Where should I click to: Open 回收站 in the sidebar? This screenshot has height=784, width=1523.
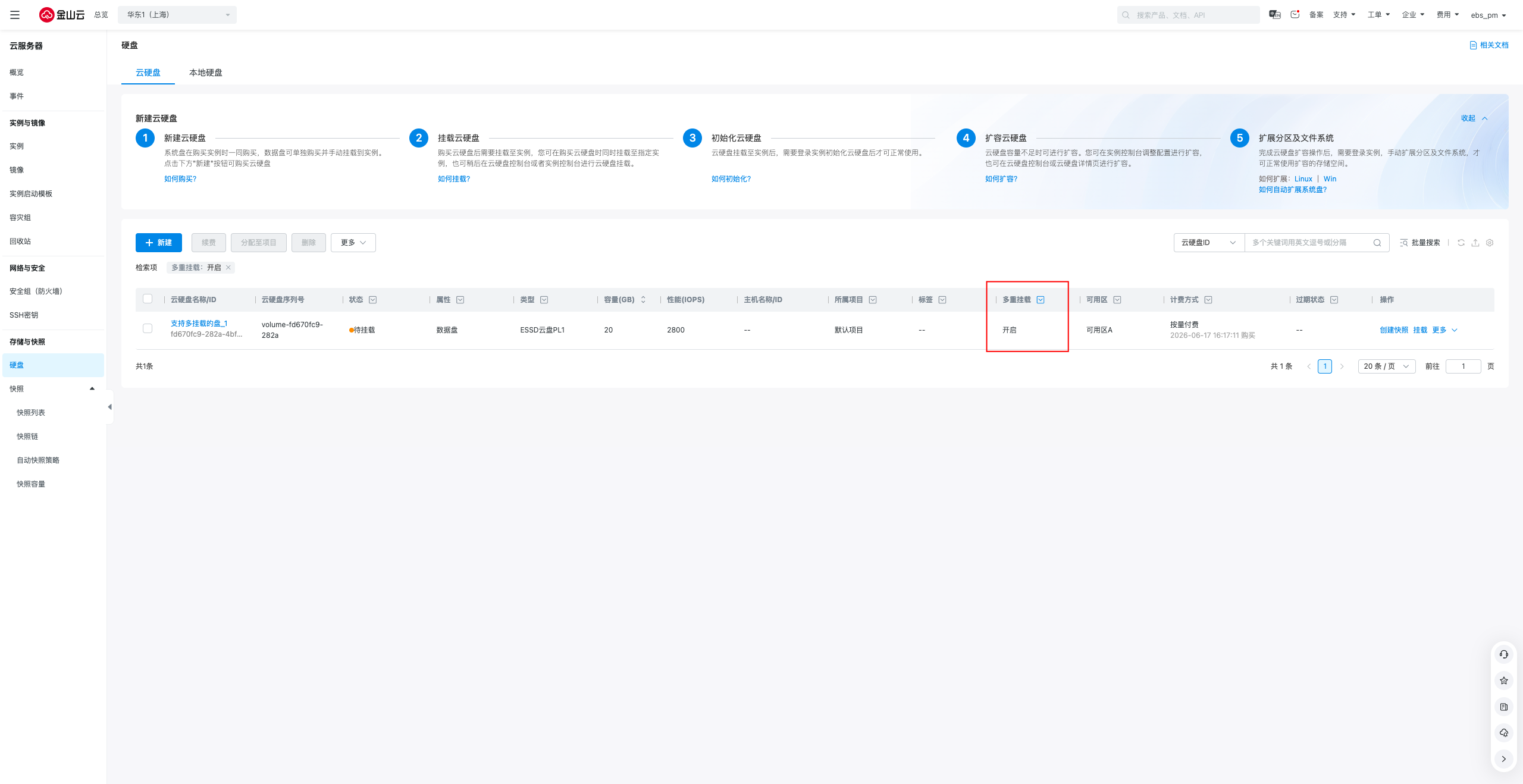(20, 242)
